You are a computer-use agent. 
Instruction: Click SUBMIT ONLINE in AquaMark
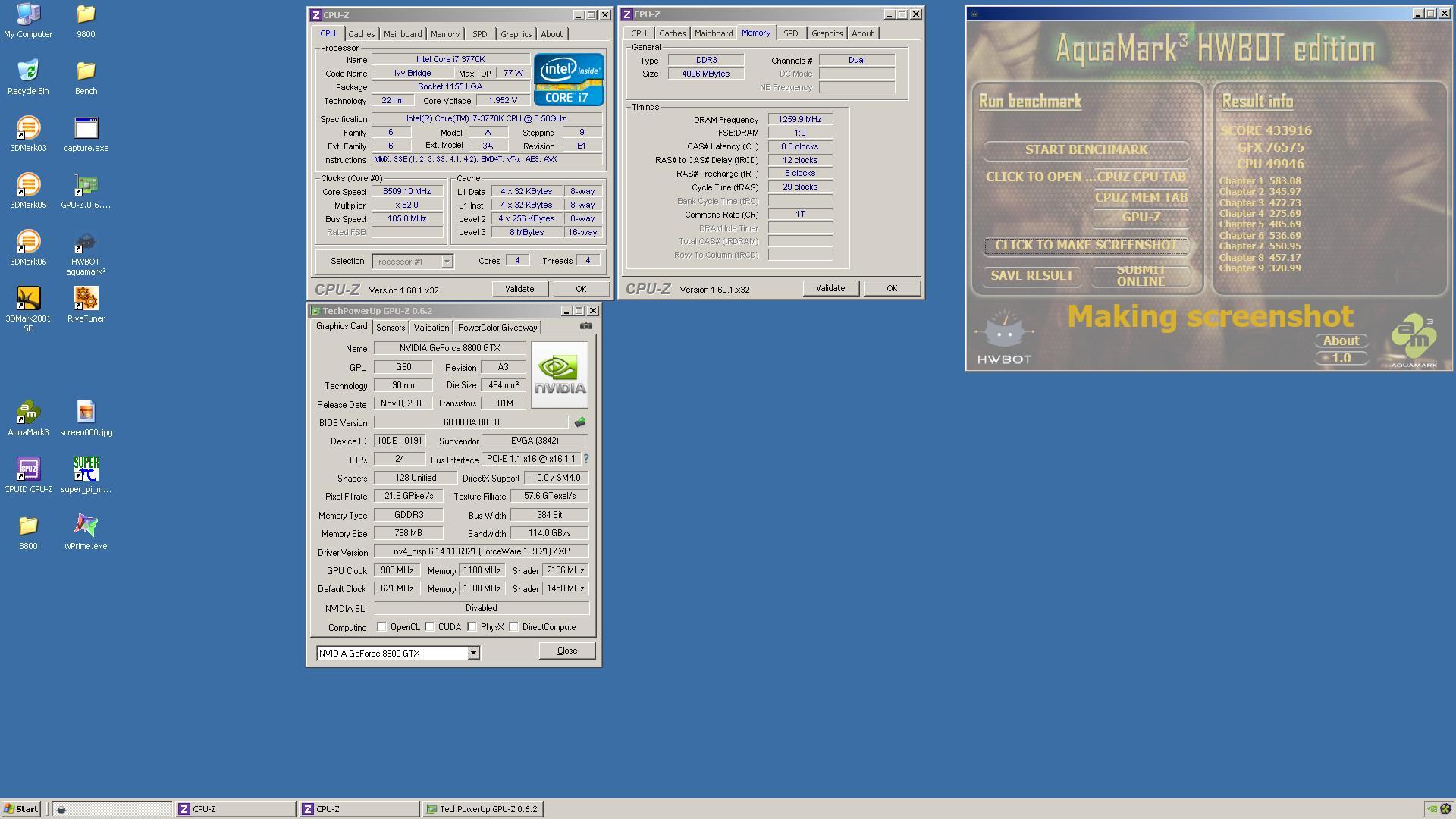coord(1141,275)
